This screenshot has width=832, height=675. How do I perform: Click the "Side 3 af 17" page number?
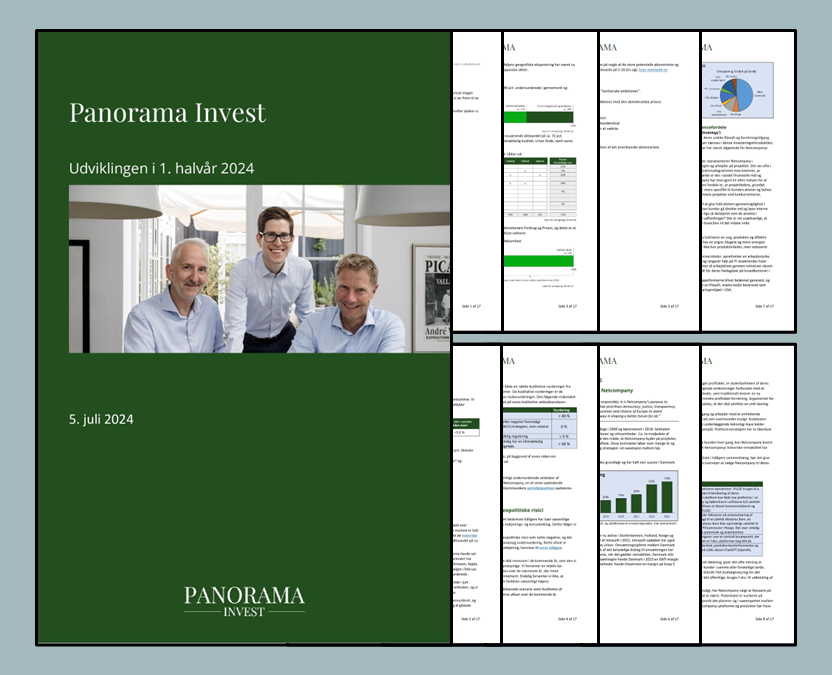point(567,306)
